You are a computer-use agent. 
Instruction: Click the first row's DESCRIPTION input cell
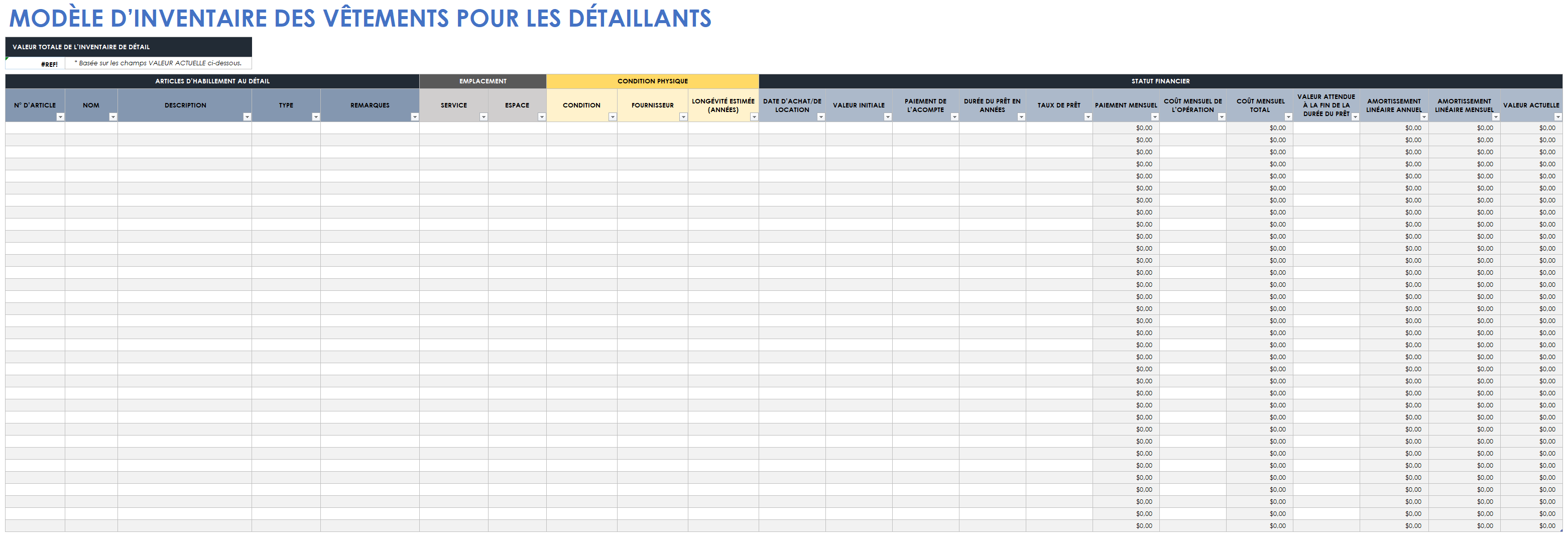pyautogui.click(x=185, y=128)
